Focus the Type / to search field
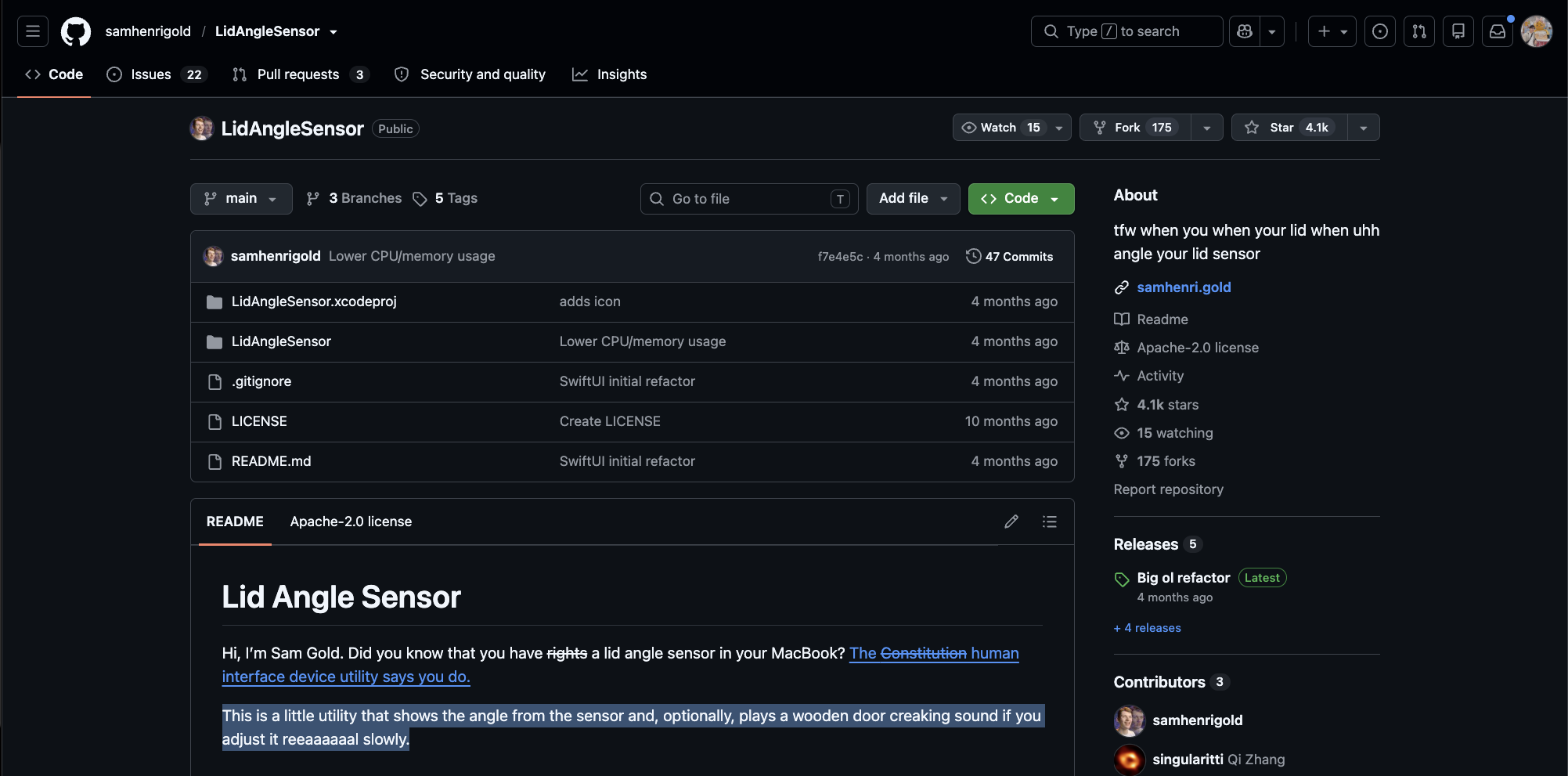 (1127, 31)
